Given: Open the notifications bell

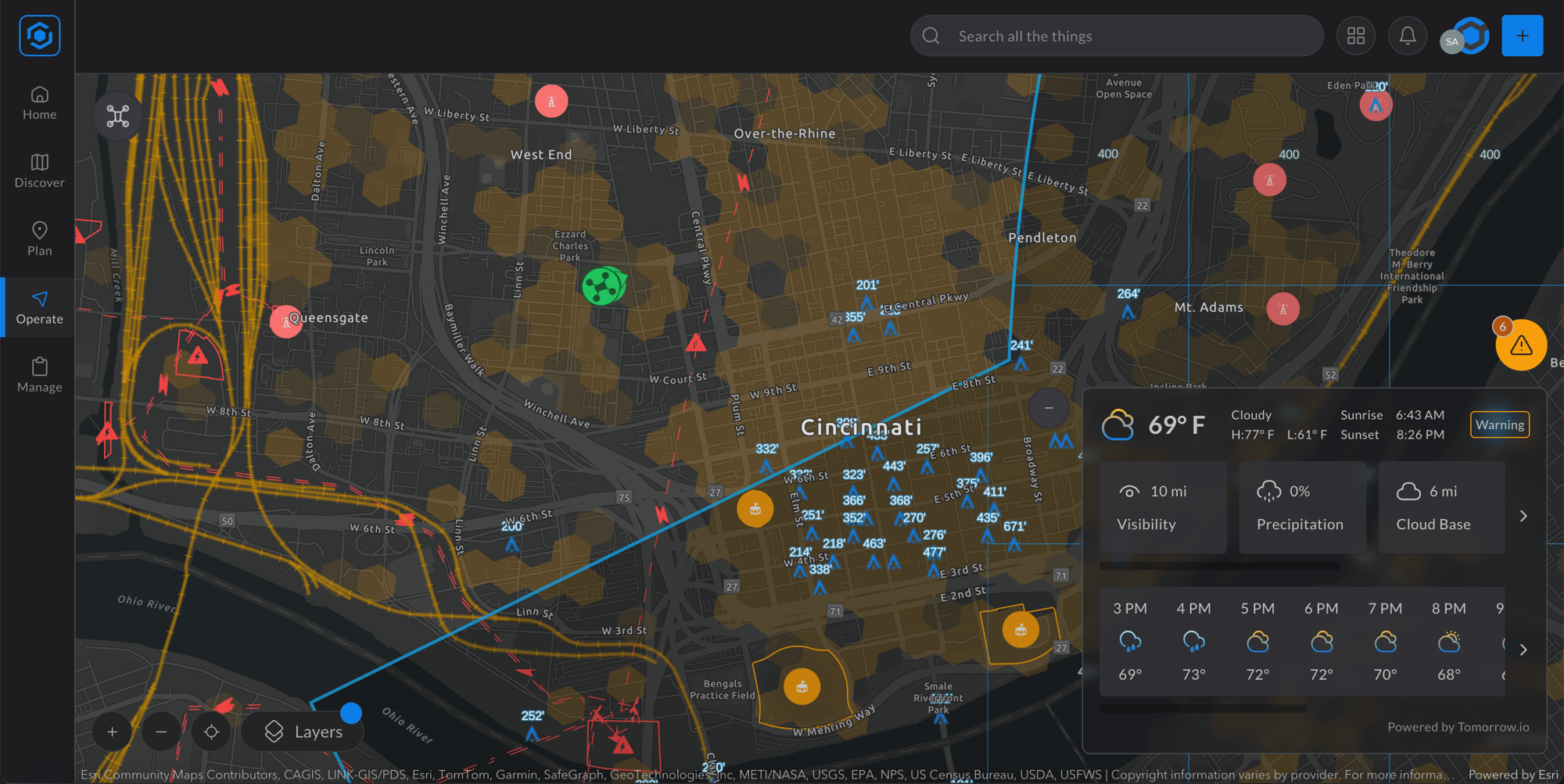Looking at the screenshot, I should (x=1407, y=36).
